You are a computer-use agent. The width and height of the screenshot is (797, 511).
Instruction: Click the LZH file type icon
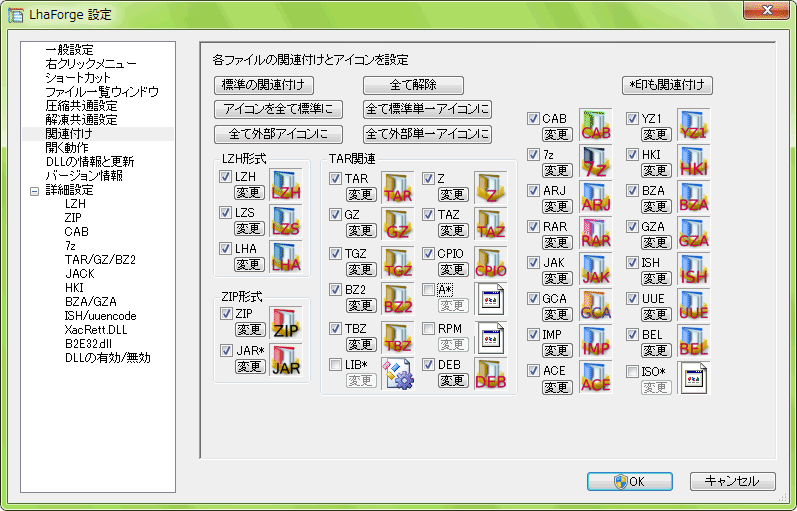click(x=286, y=185)
